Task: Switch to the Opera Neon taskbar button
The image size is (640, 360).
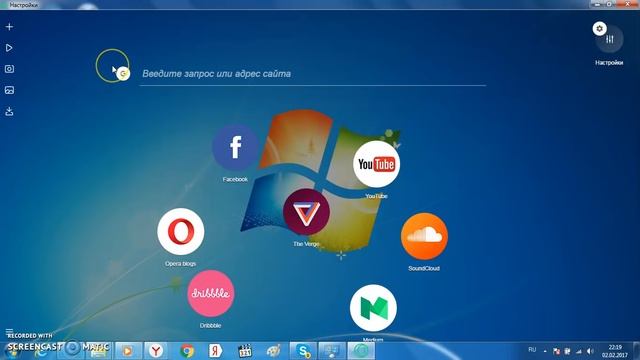Action: (x=361, y=351)
